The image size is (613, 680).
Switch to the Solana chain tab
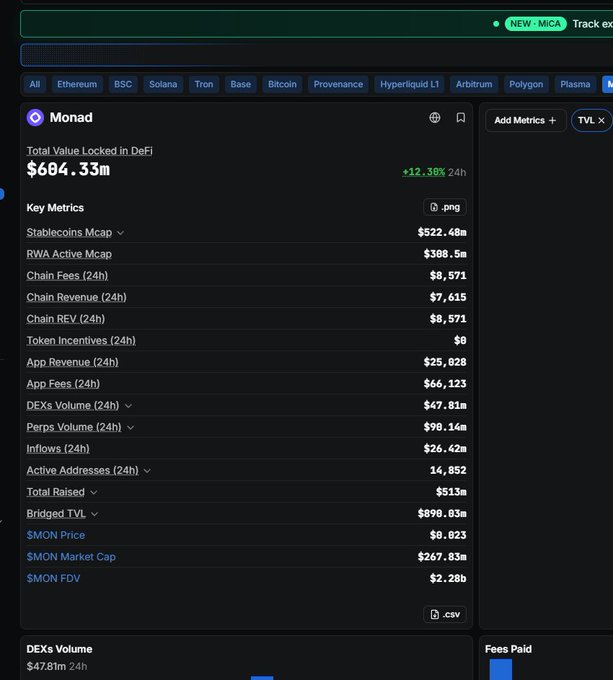click(x=163, y=84)
